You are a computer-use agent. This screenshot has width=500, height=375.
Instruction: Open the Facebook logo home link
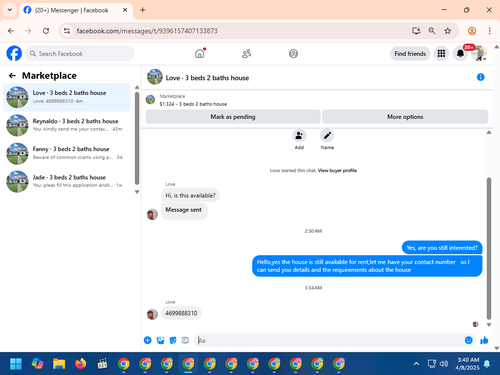point(14,53)
